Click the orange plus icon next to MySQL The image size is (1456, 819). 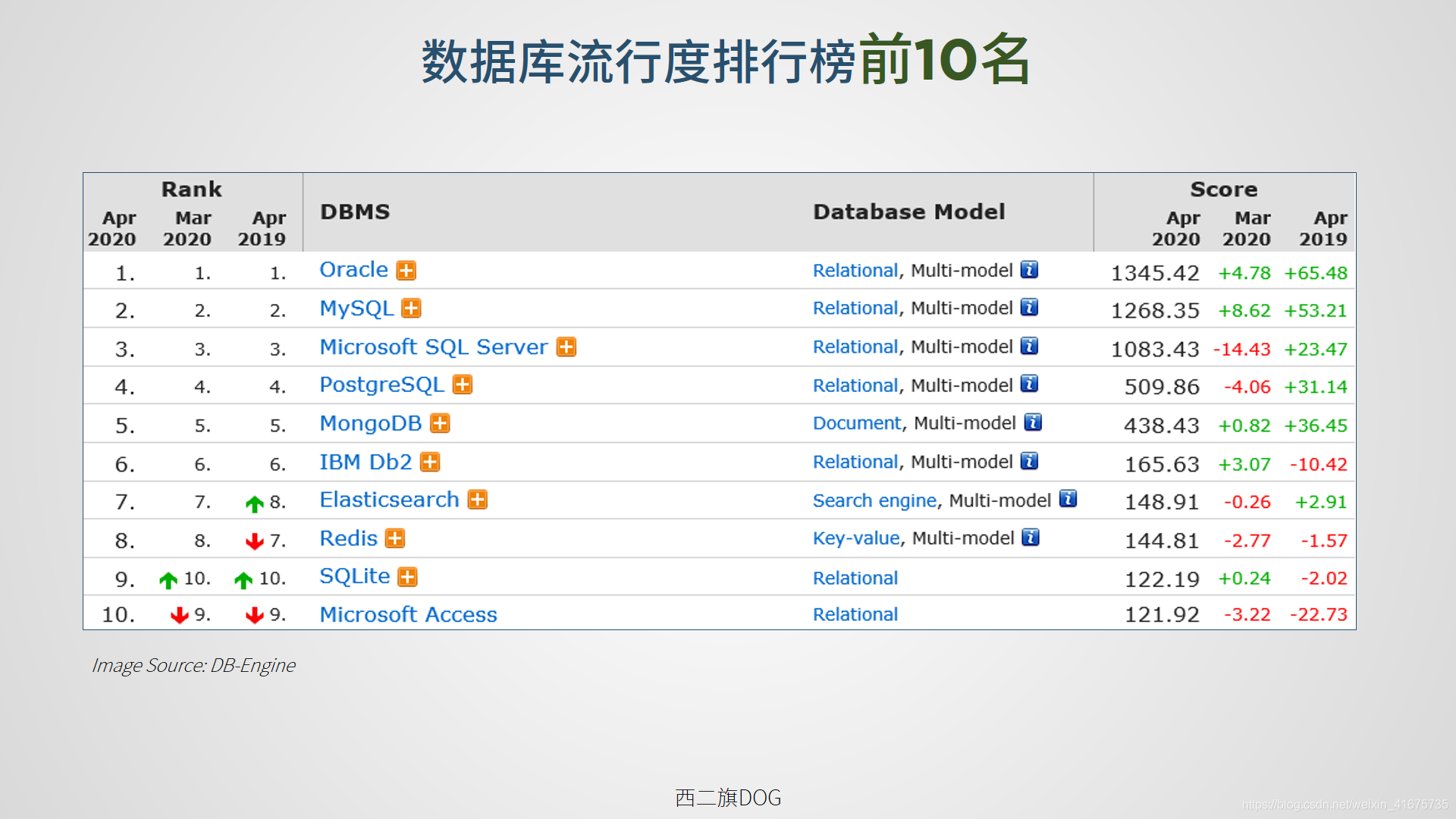click(x=411, y=309)
